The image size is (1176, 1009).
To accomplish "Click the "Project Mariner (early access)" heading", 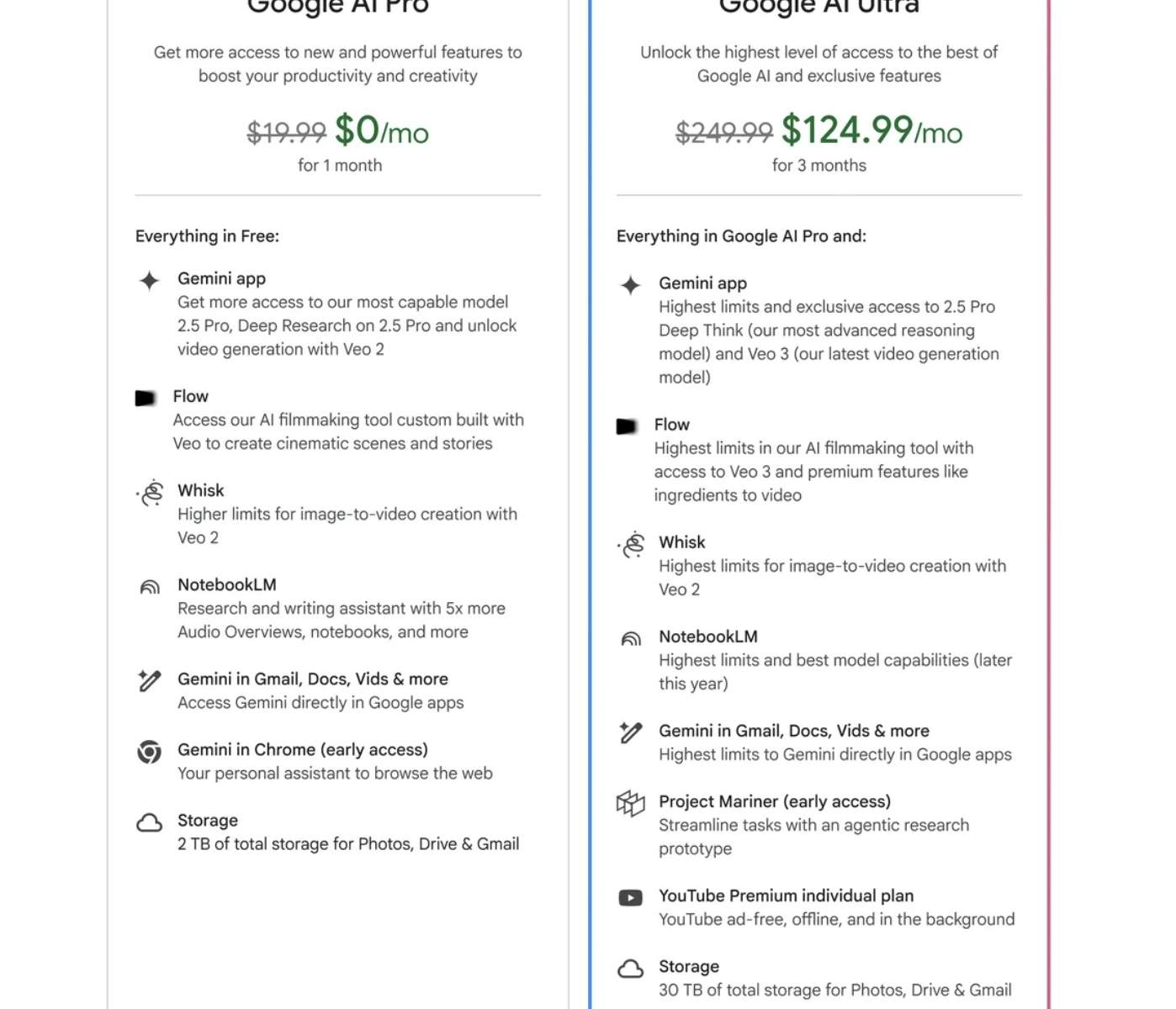I will coord(775,801).
